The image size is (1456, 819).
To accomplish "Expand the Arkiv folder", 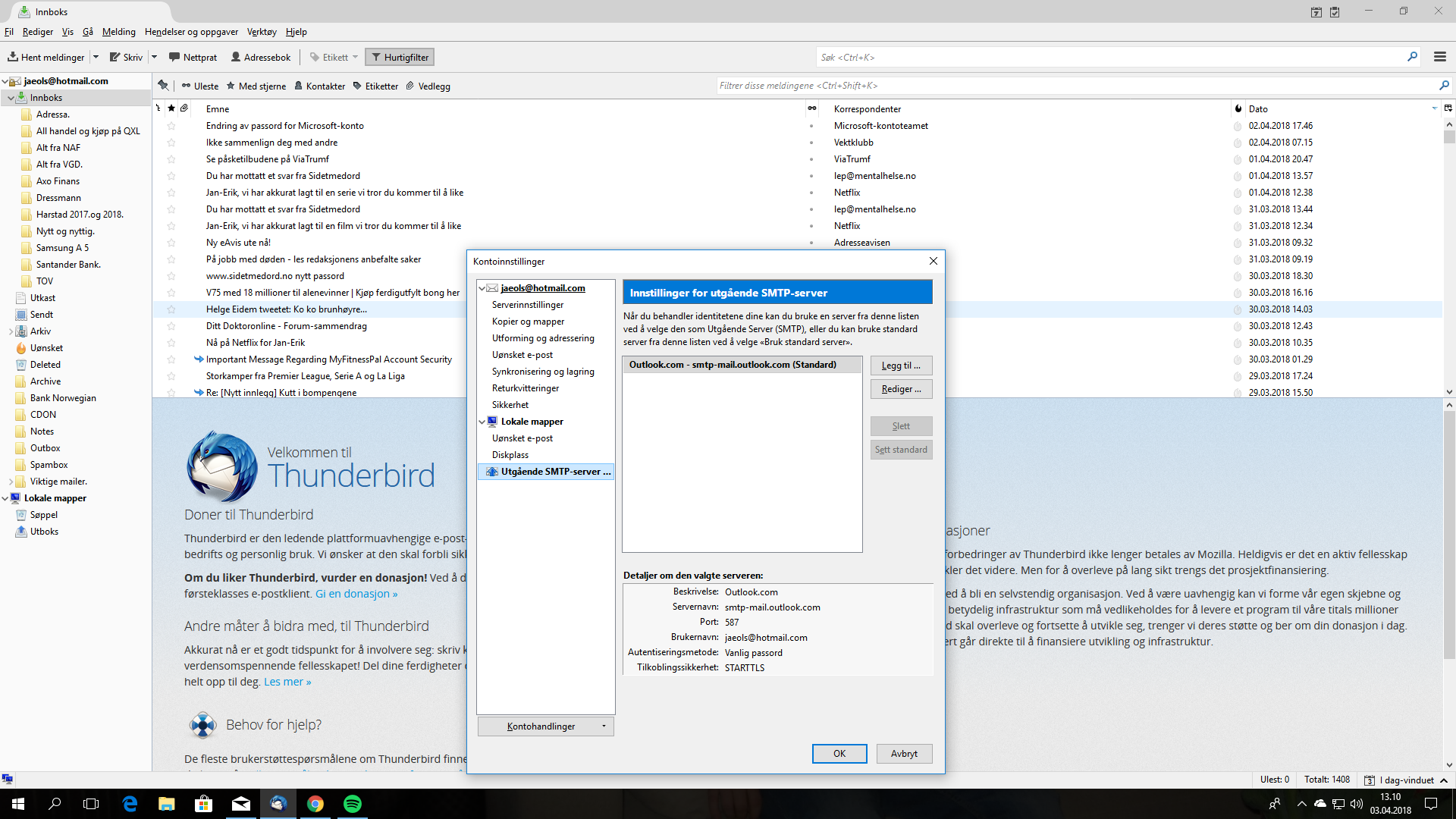I will click(x=11, y=331).
